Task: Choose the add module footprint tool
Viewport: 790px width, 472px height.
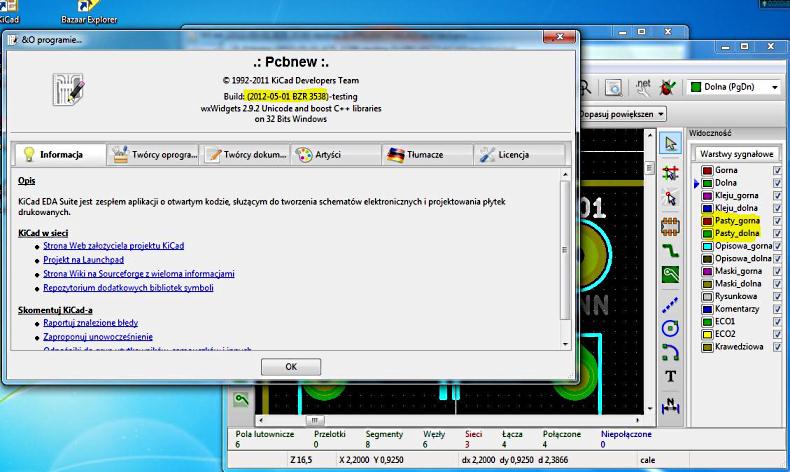Action: [x=670, y=227]
